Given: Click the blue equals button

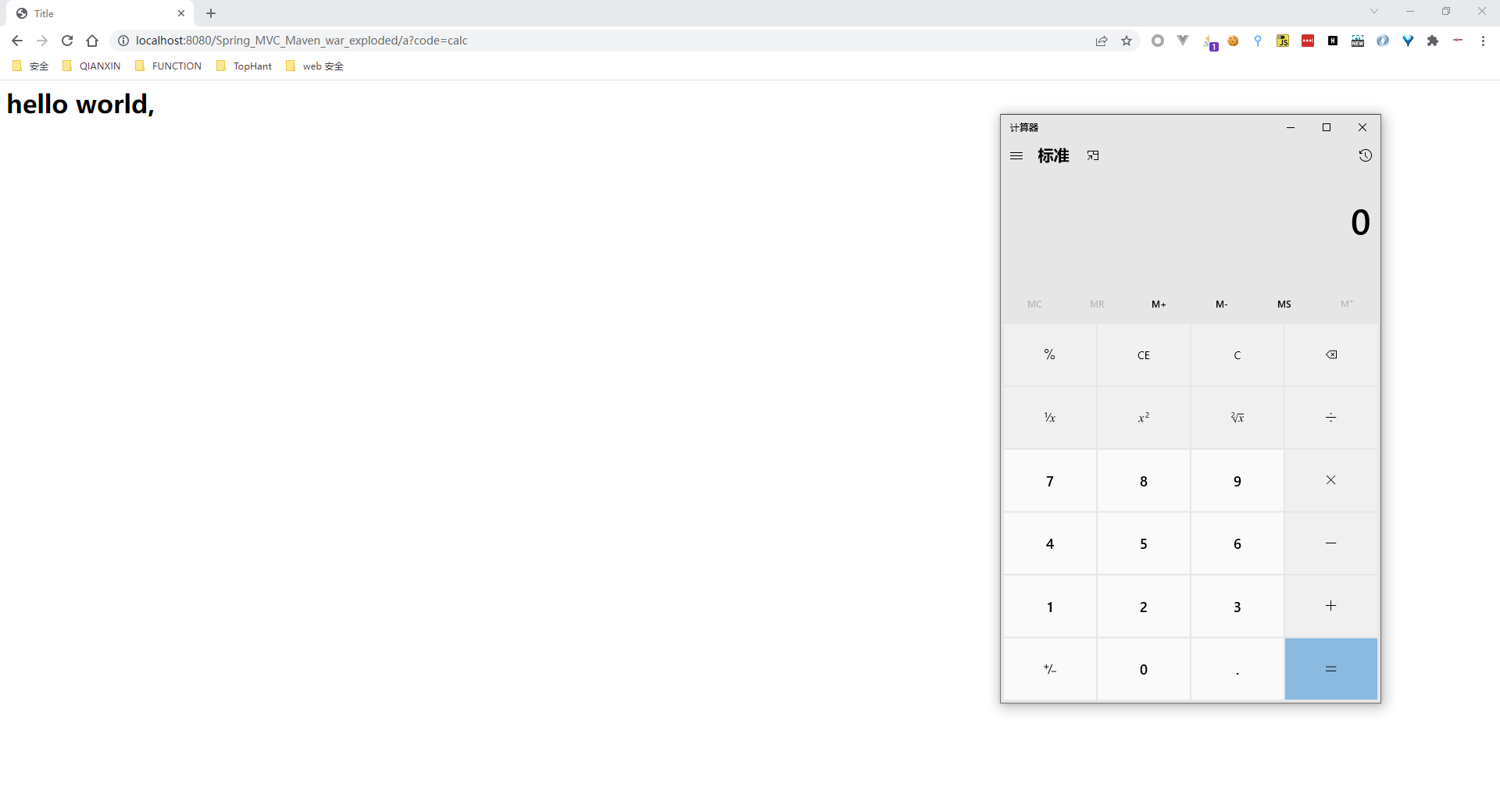Looking at the screenshot, I should coord(1331,669).
